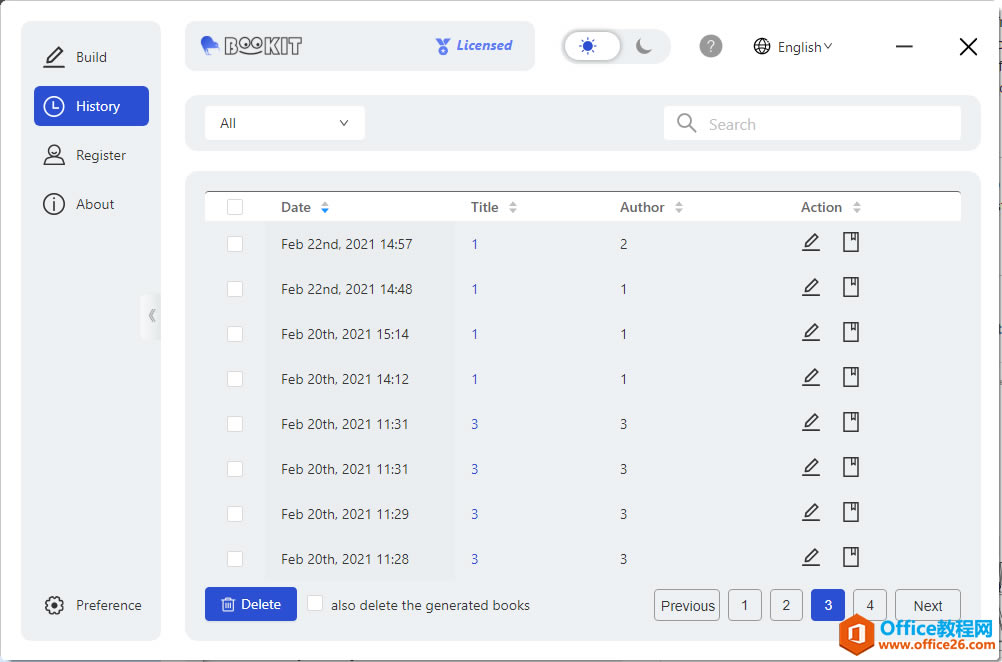This screenshot has width=1002, height=662.
Task: Focus the Search input field
Action: coord(812,123)
